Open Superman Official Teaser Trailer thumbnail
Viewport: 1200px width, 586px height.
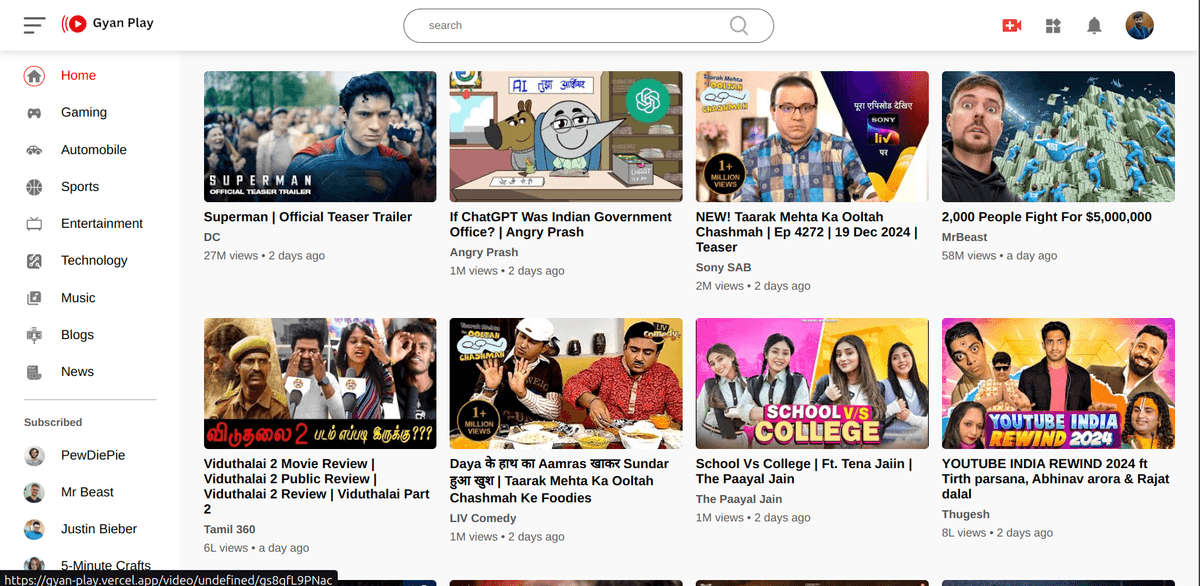click(320, 136)
